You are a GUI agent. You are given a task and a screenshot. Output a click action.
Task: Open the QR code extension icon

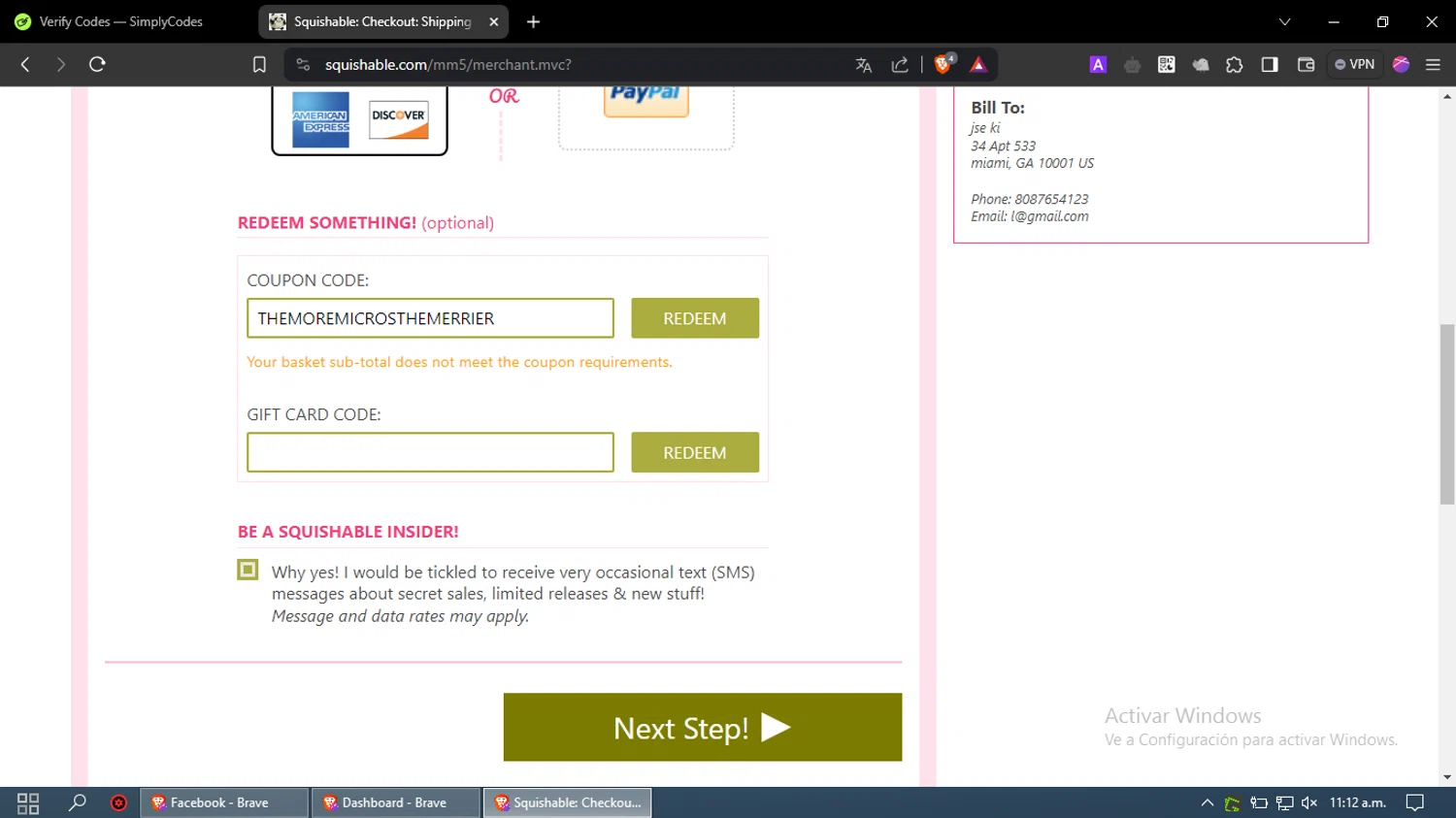(1167, 65)
